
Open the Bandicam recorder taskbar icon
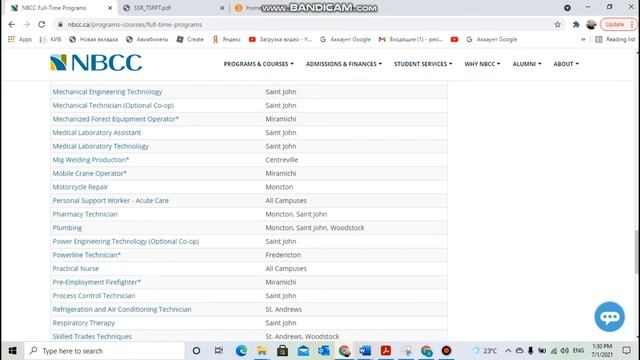click(447, 351)
